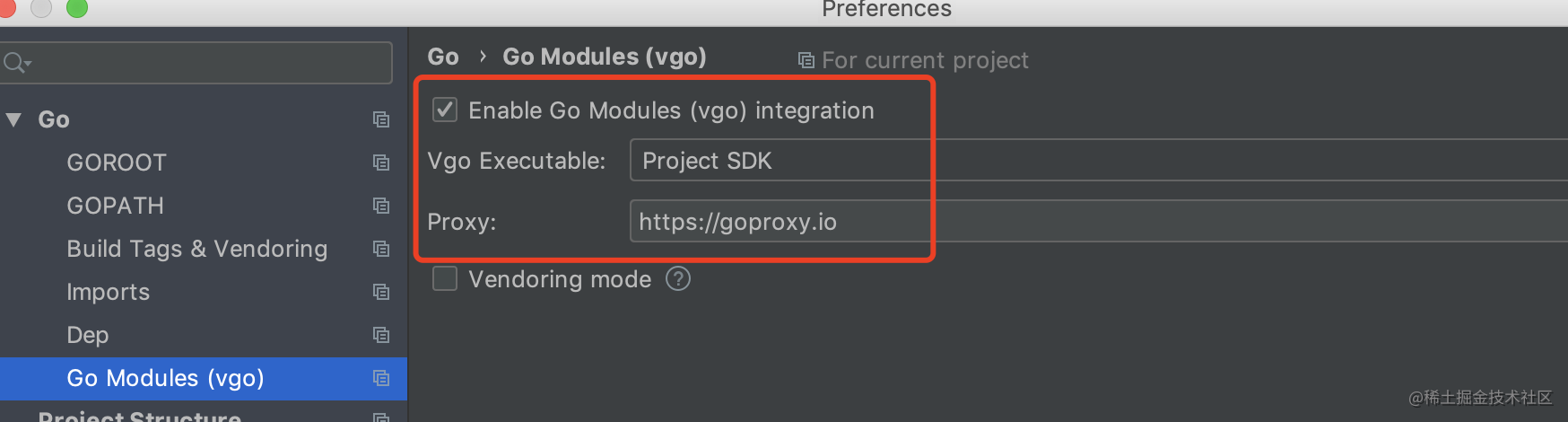The height and width of the screenshot is (422, 1568).
Task: Open GOPATH settings page
Action: pos(115,206)
